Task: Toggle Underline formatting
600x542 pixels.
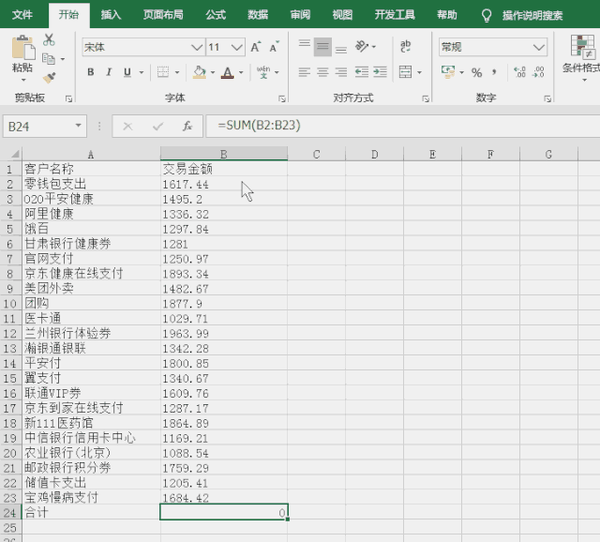Action: (x=127, y=72)
